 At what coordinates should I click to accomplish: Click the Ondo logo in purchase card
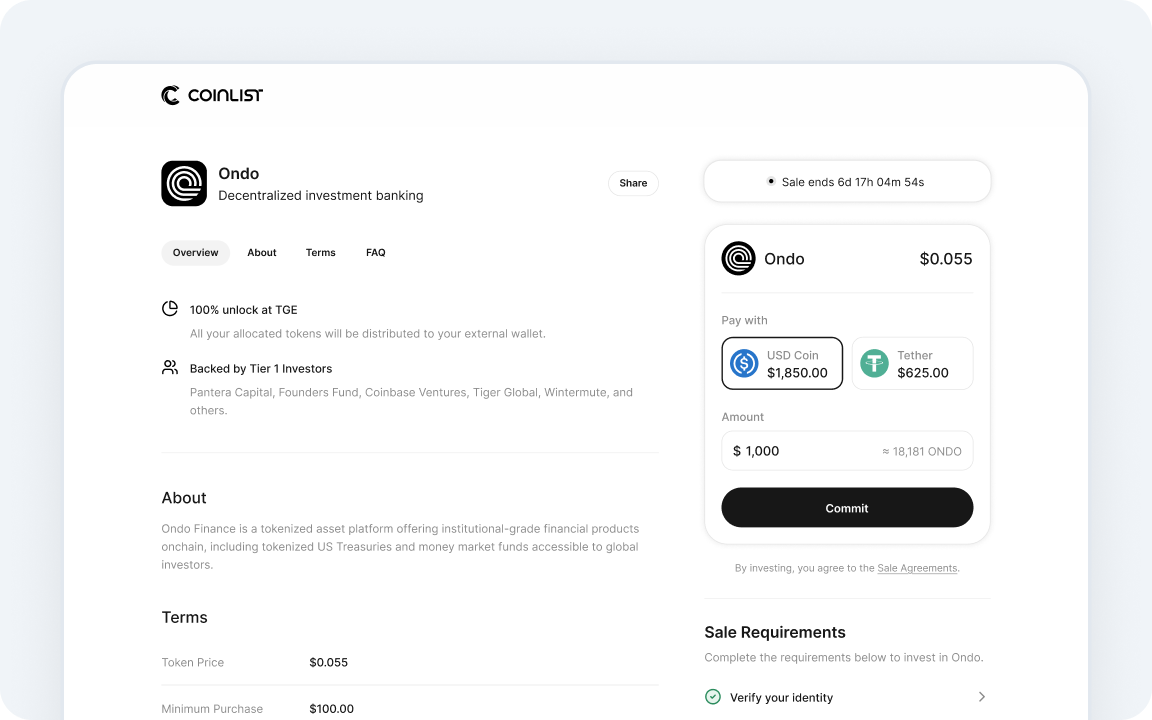coord(738,259)
